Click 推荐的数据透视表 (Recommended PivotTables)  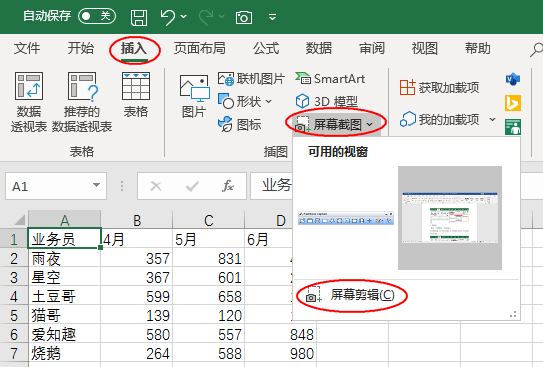click(x=82, y=102)
